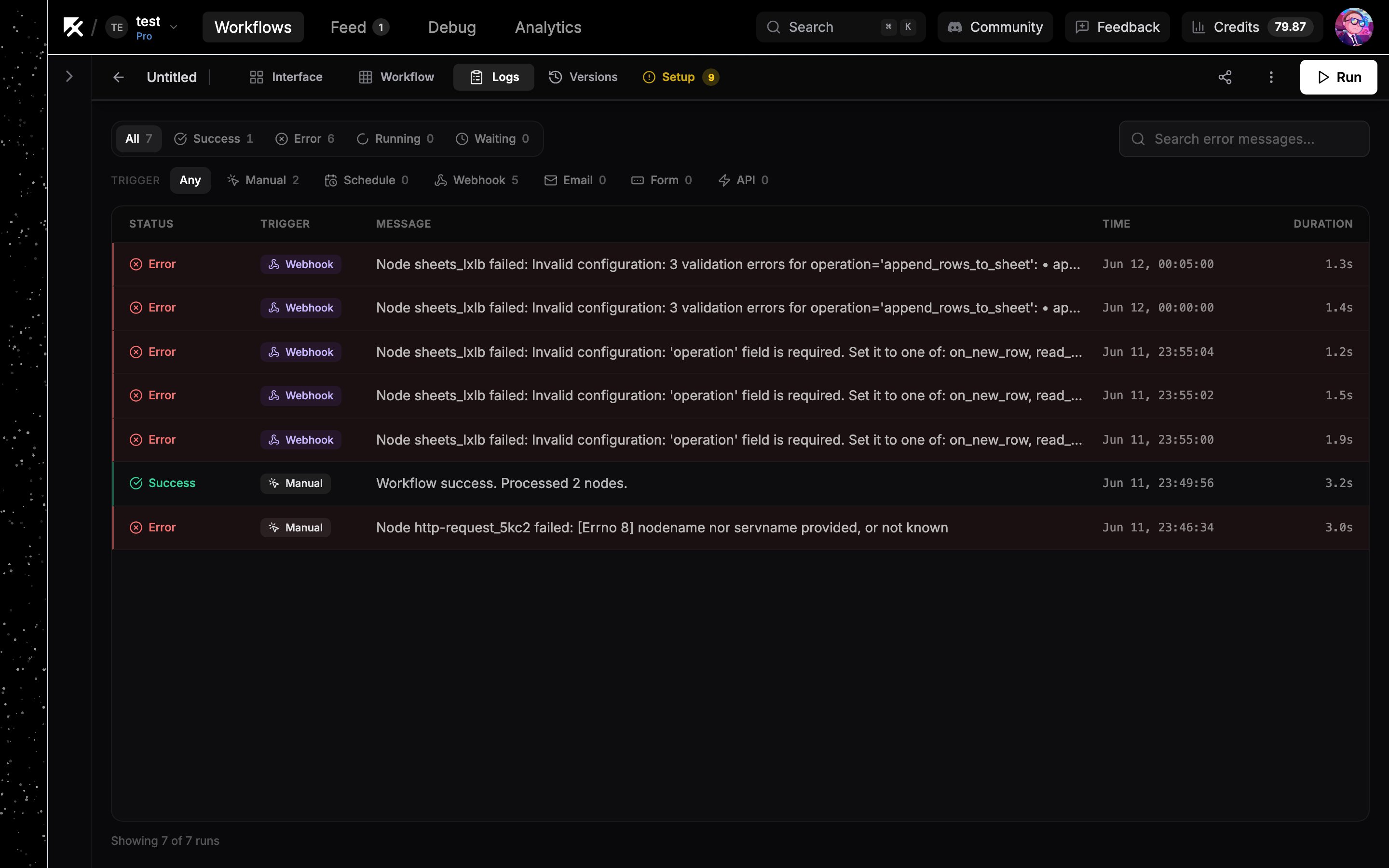This screenshot has width=1389, height=868.
Task: Select the Any trigger filter
Action: [x=190, y=180]
